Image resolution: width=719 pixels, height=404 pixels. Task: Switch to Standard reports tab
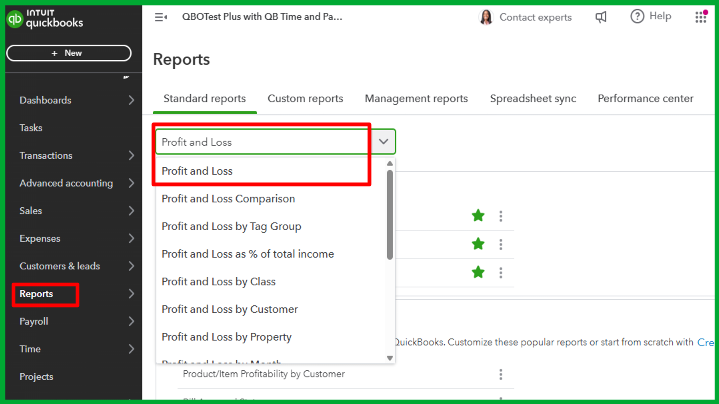(205, 99)
